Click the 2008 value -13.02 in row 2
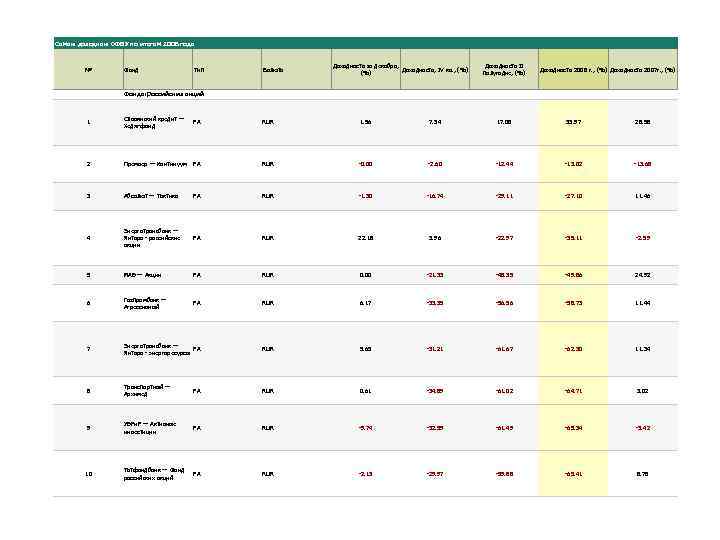This screenshot has height=540, width=720. tap(574, 164)
